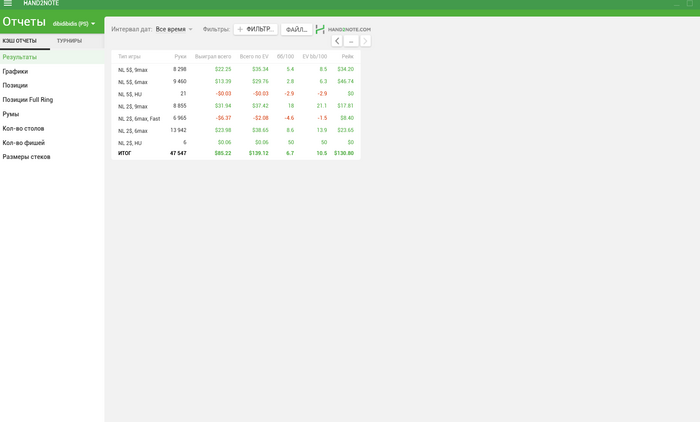Sort by Тип игры column header
700x422 pixels.
(129, 57)
